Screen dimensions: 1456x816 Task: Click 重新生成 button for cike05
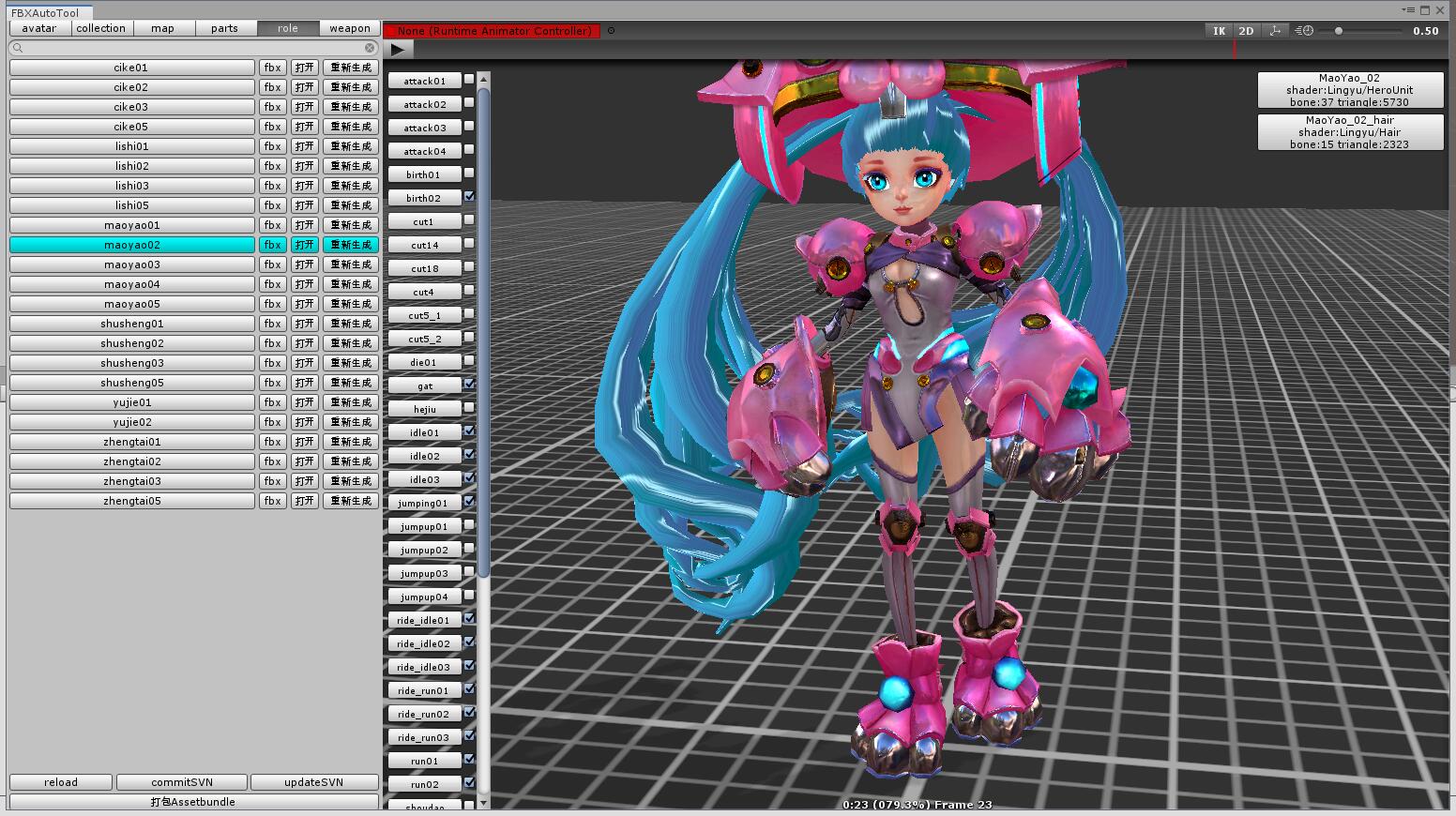(x=351, y=127)
